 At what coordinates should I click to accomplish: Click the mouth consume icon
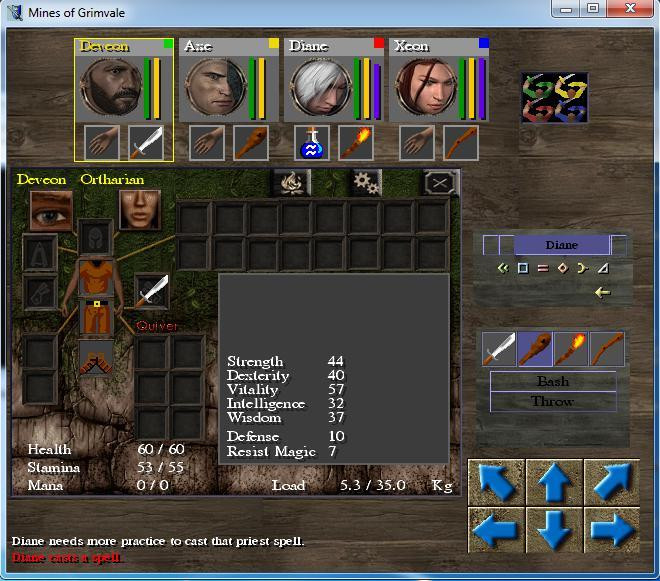(140, 210)
